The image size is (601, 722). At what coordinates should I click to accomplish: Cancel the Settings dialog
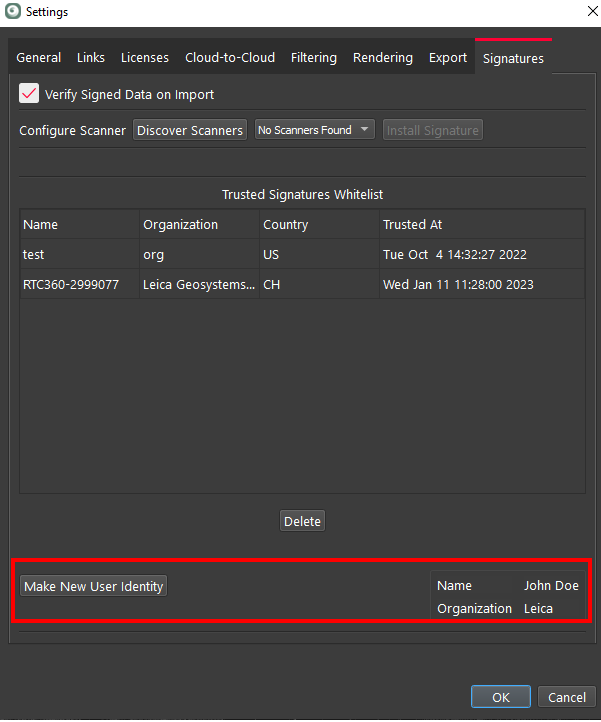(x=567, y=697)
